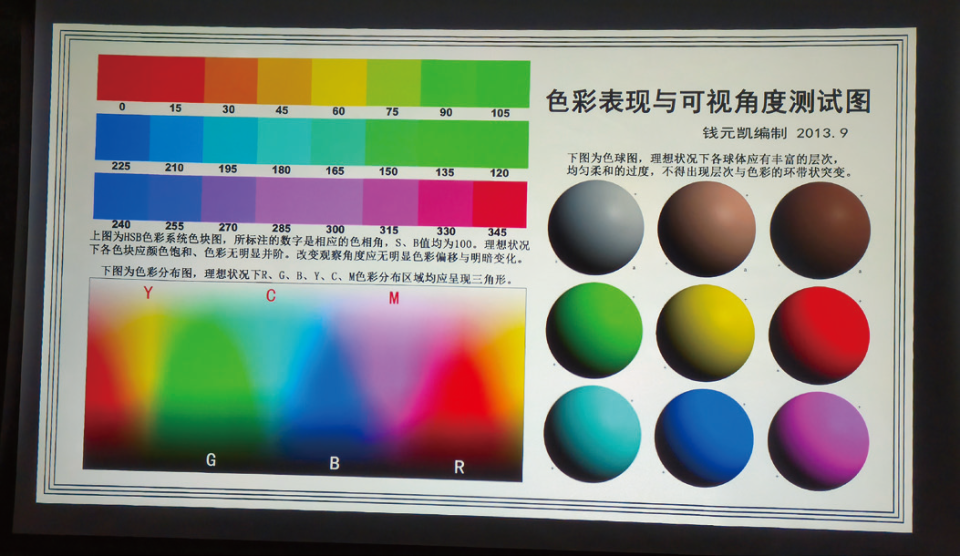
Task: Click the dark brown sphere
Action: pyautogui.click(x=820, y=230)
